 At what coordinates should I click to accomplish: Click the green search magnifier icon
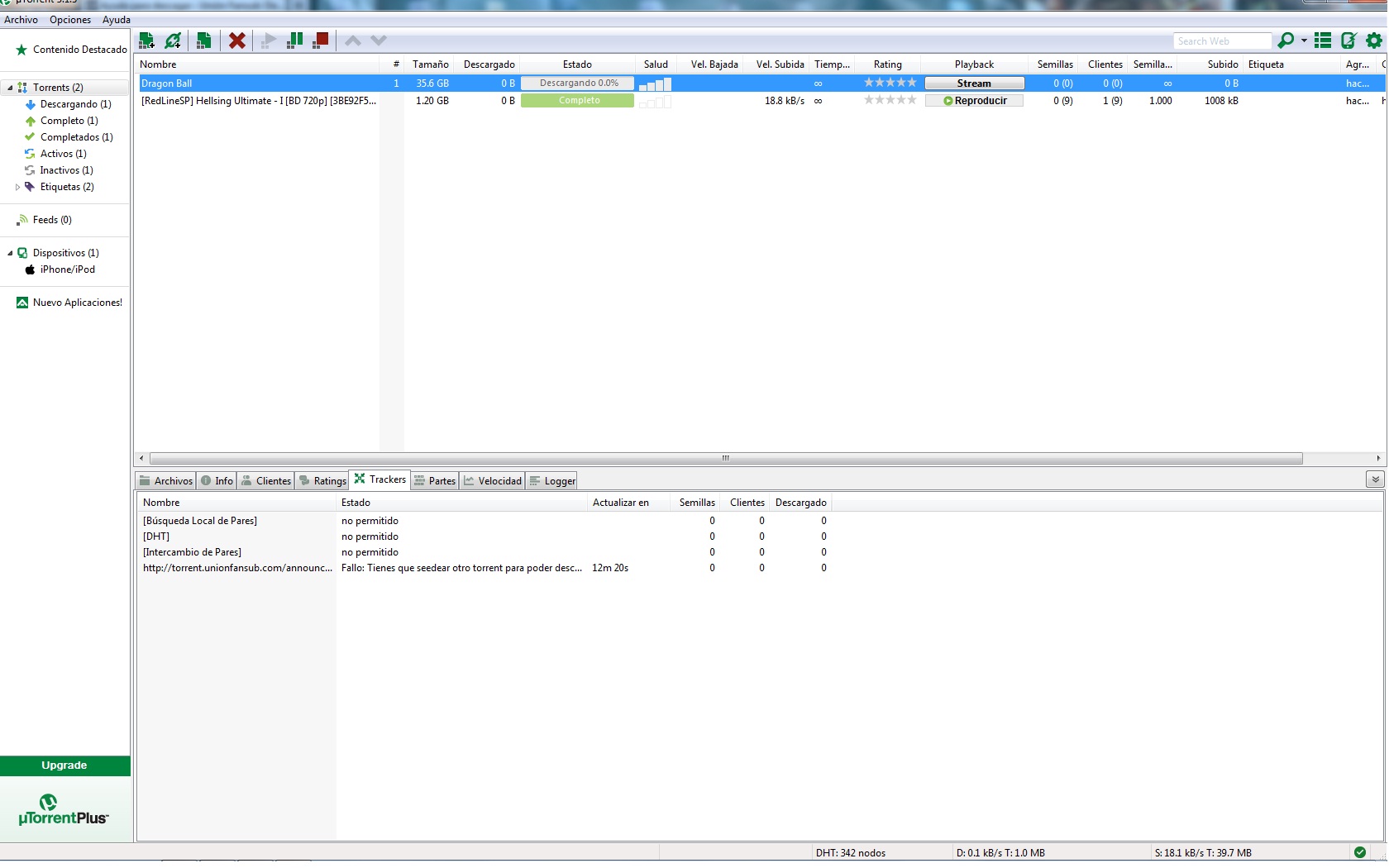coord(1286,41)
